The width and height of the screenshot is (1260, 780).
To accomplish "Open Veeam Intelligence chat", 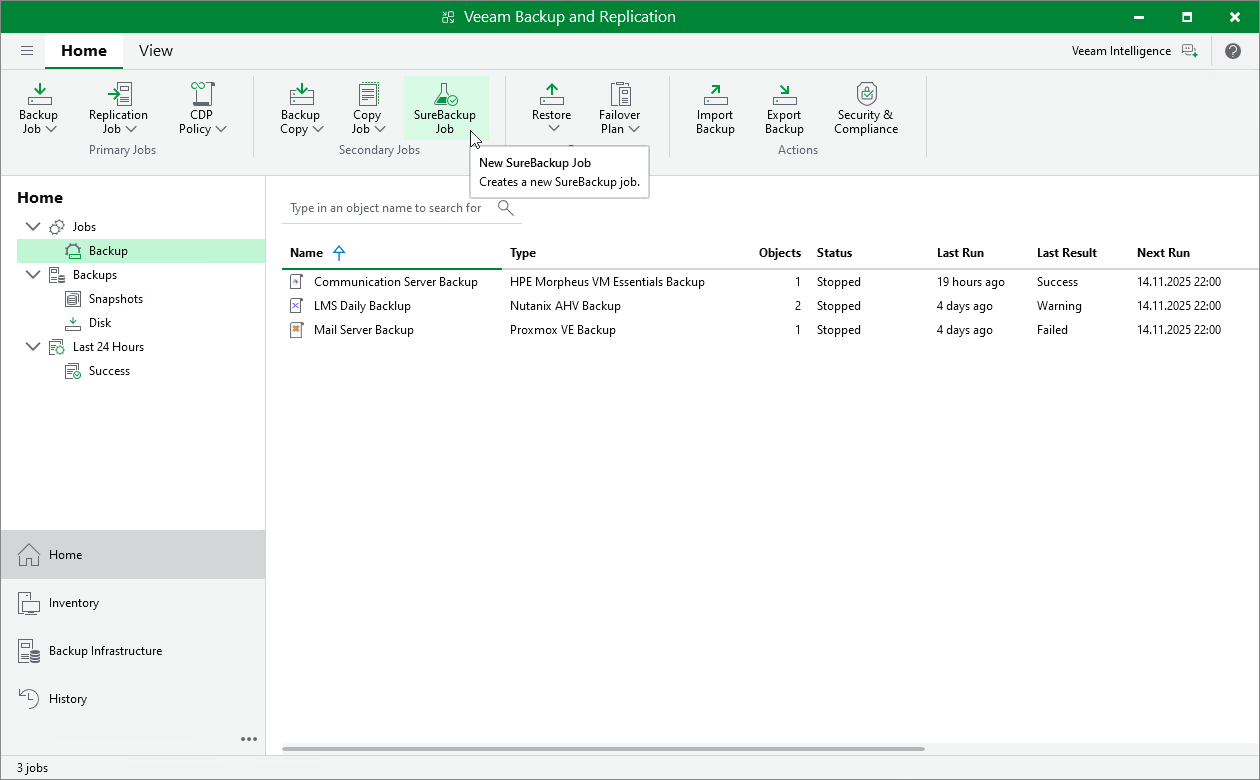I will click(x=1189, y=50).
